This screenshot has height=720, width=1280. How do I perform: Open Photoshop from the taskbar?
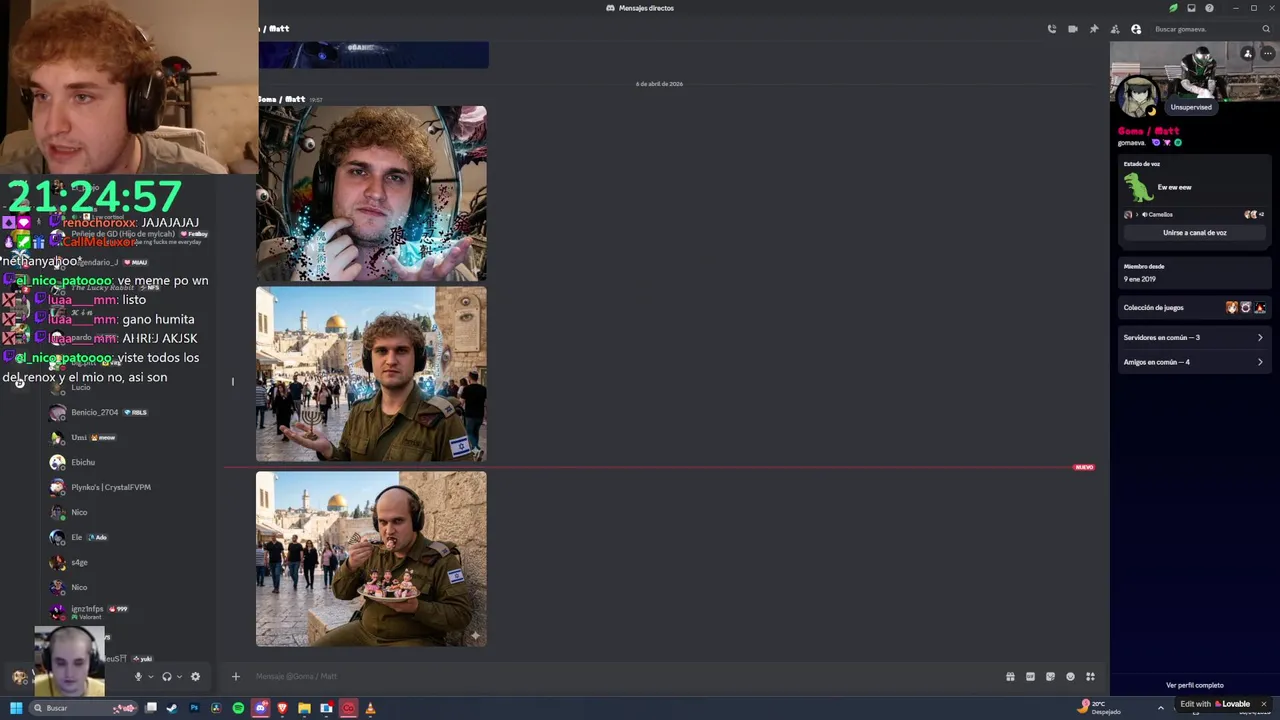194,708
